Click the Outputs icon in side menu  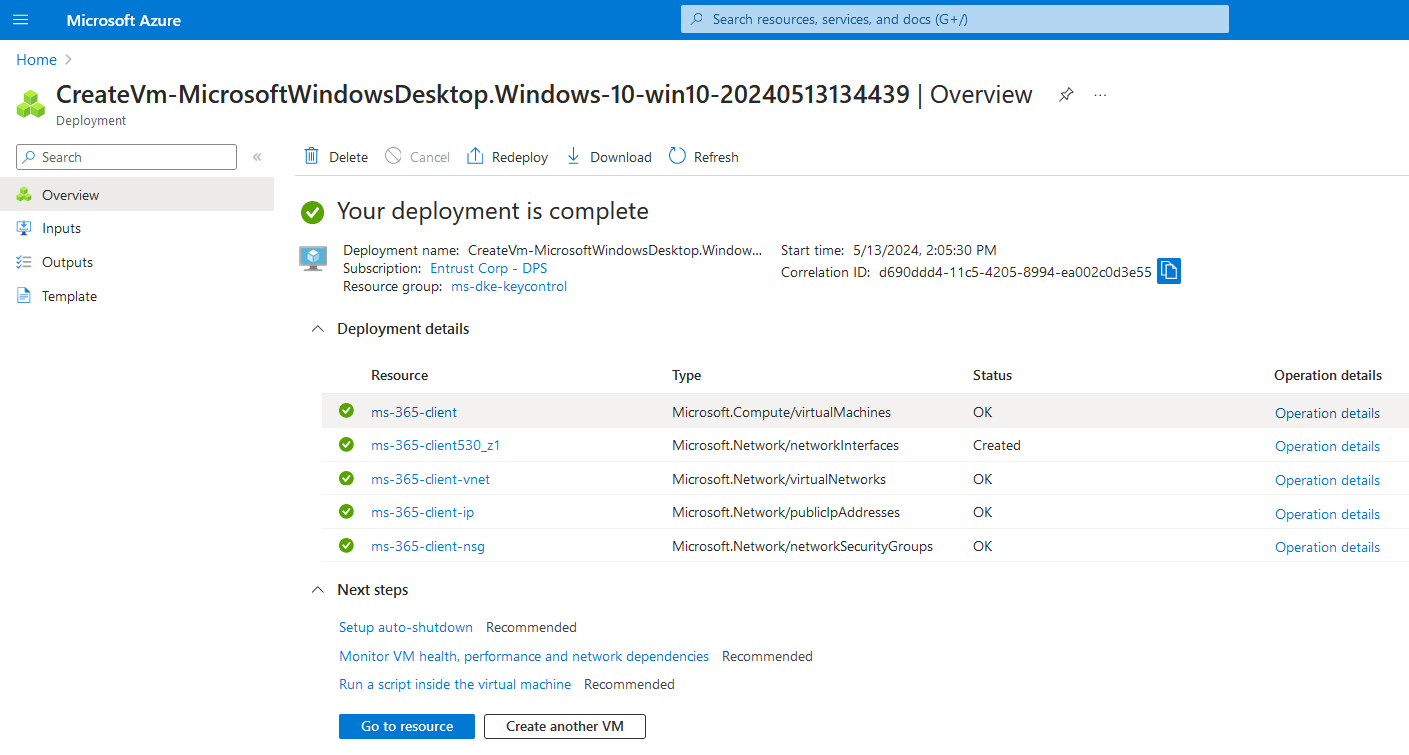(24, 262)
